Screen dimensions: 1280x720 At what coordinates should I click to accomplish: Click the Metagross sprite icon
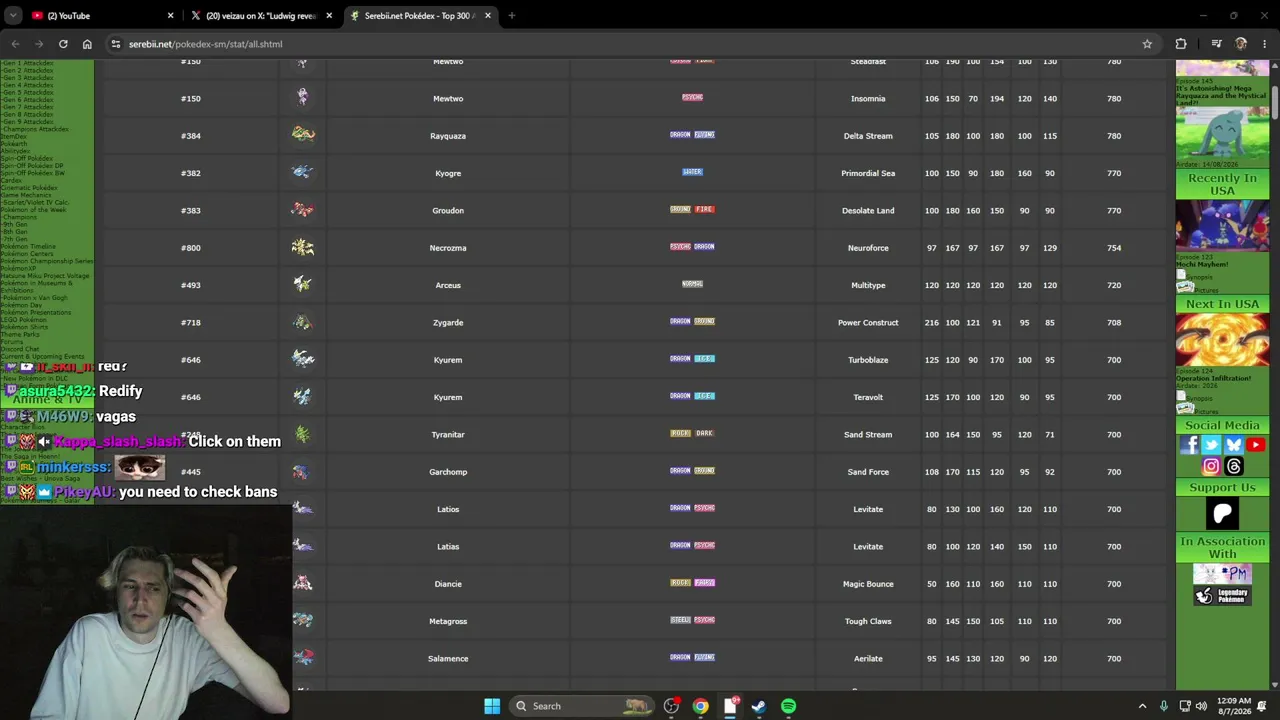click(x=302, y=621)
